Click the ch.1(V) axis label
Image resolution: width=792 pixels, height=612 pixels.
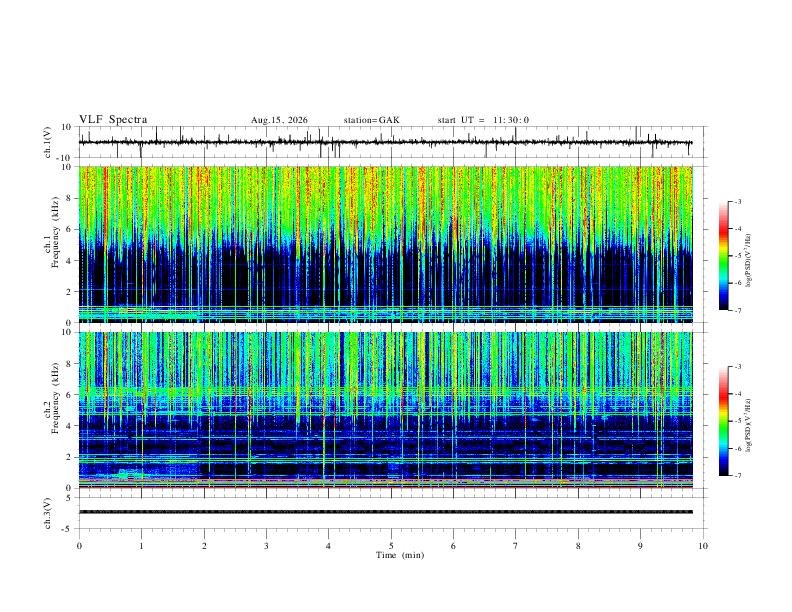point(48,142)
